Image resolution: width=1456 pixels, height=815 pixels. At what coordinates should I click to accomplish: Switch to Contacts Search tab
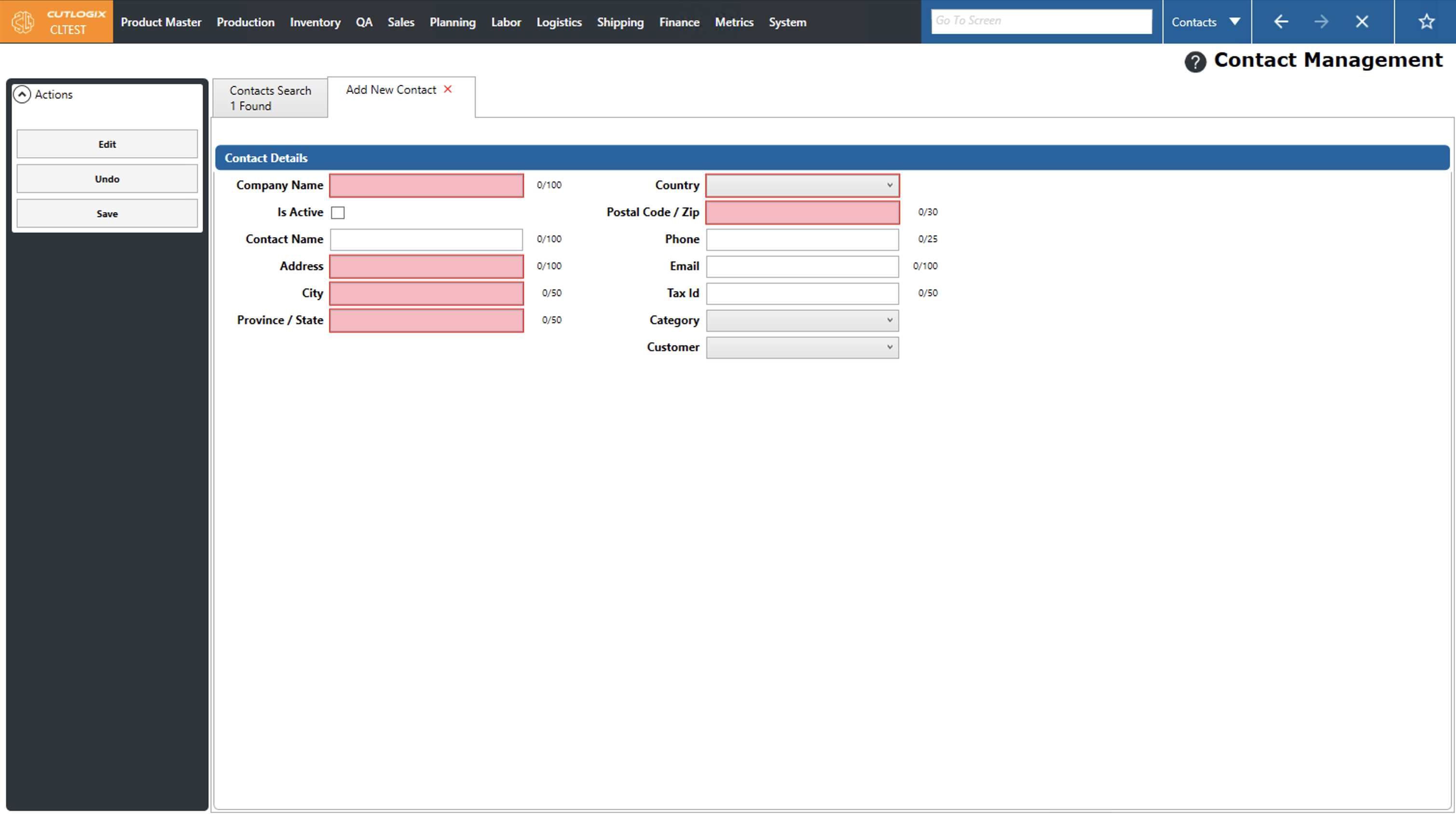(270, 98)
